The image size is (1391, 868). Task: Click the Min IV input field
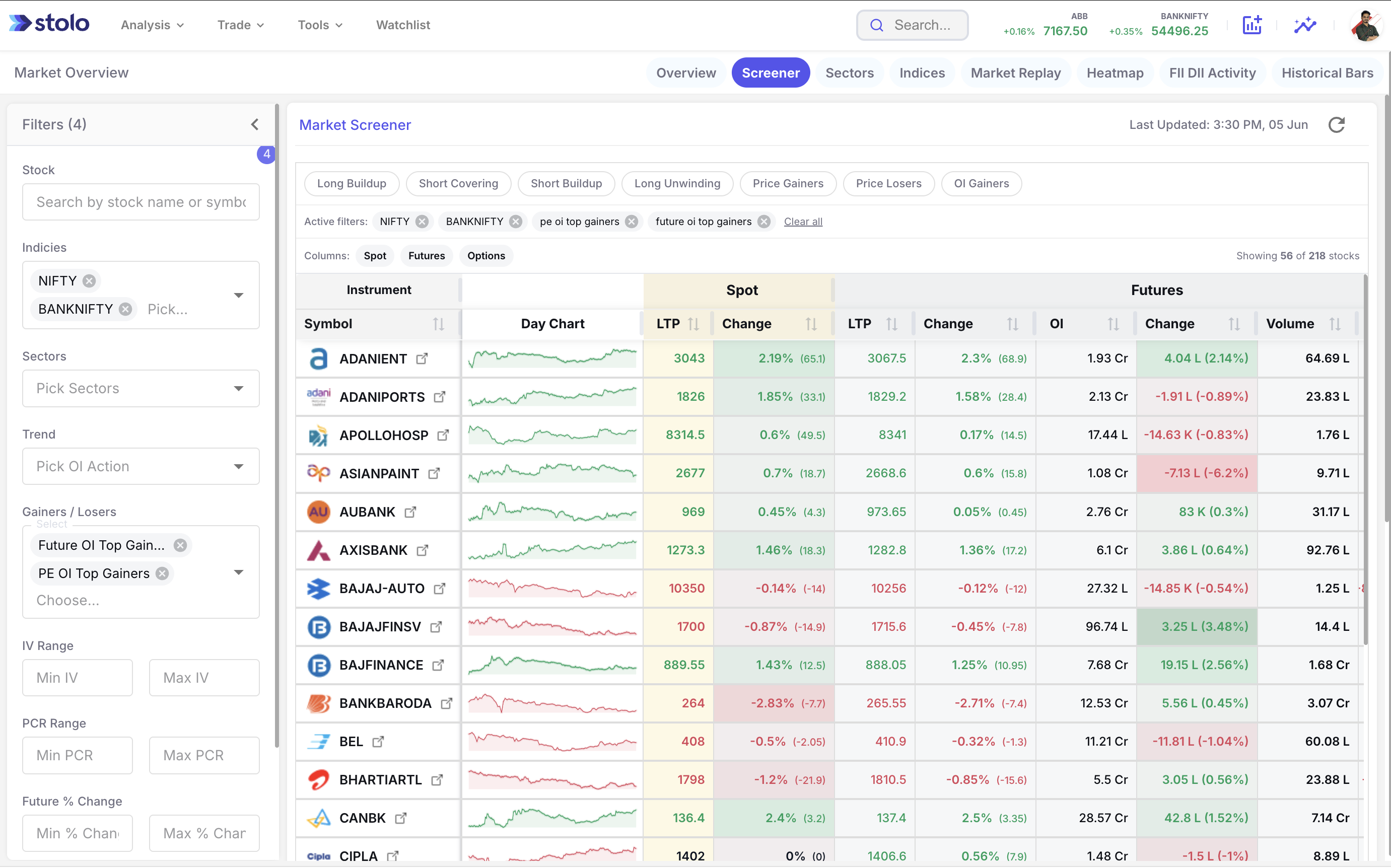coord(78,677)
